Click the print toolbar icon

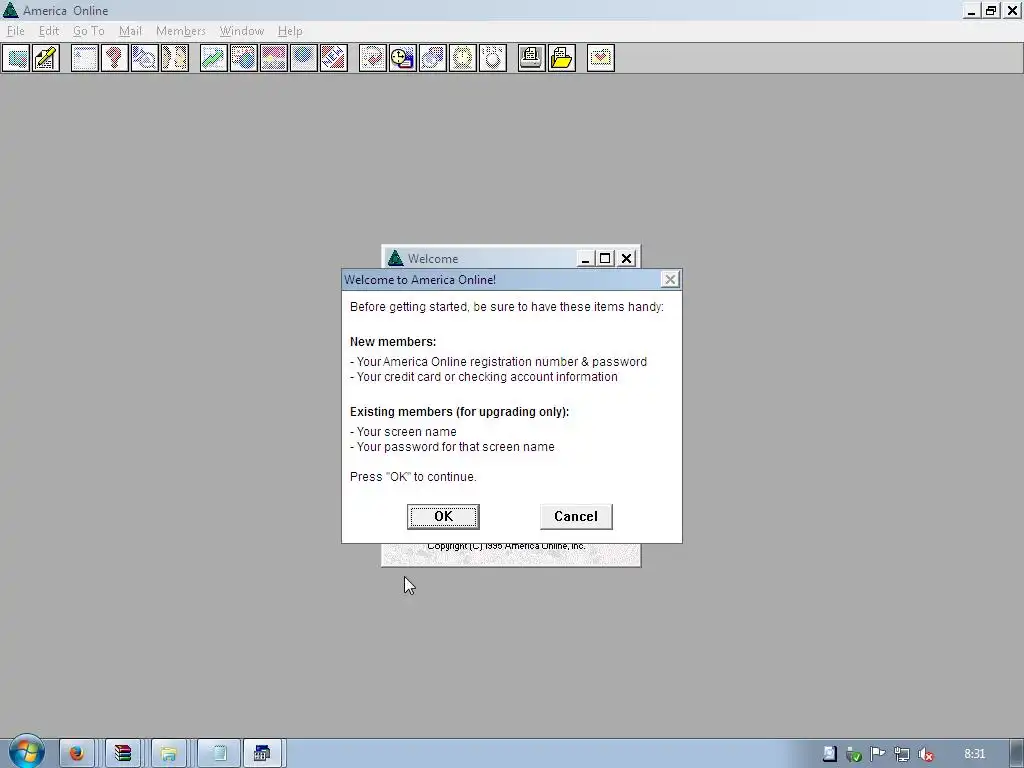tap(532, 58)
